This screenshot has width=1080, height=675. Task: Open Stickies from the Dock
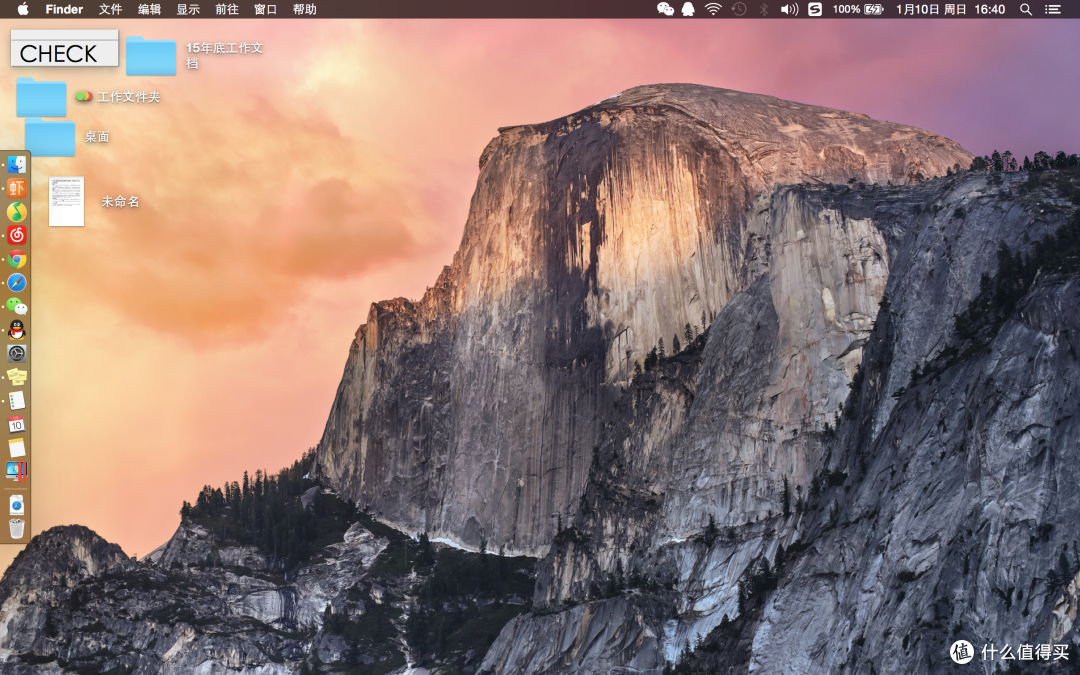(17, 377)
